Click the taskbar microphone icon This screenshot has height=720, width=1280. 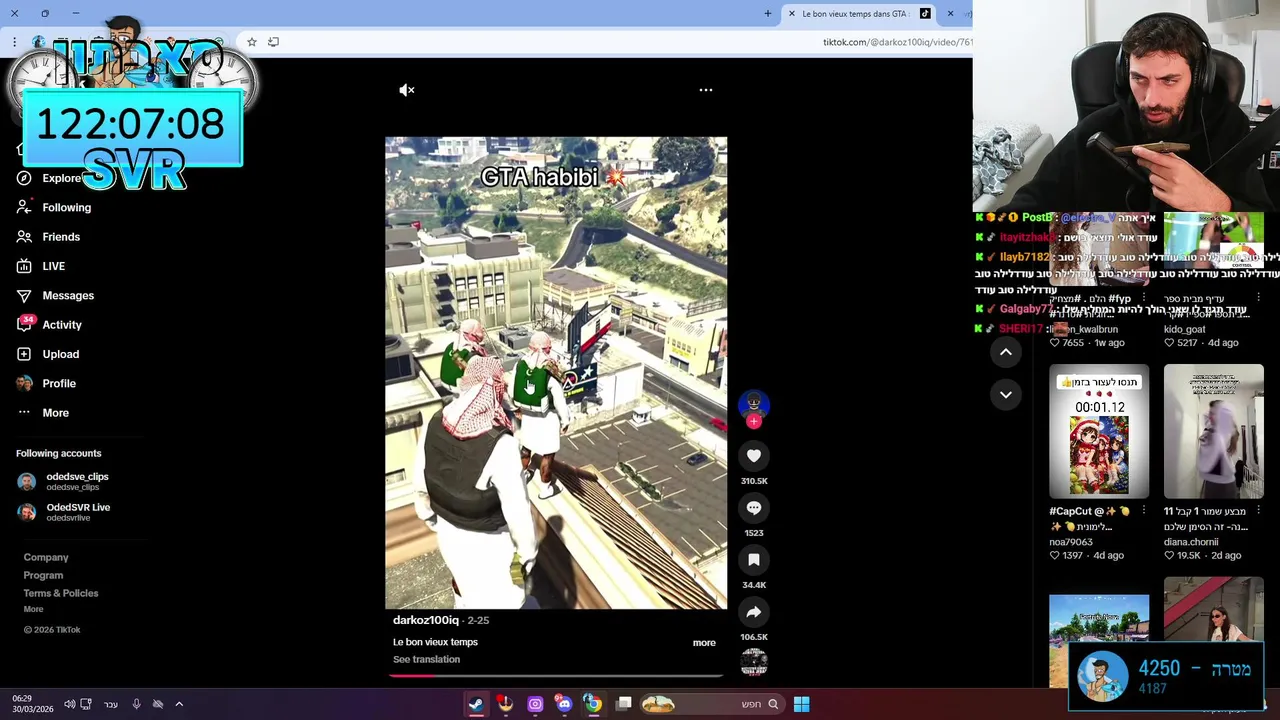[x=136, y=704]
